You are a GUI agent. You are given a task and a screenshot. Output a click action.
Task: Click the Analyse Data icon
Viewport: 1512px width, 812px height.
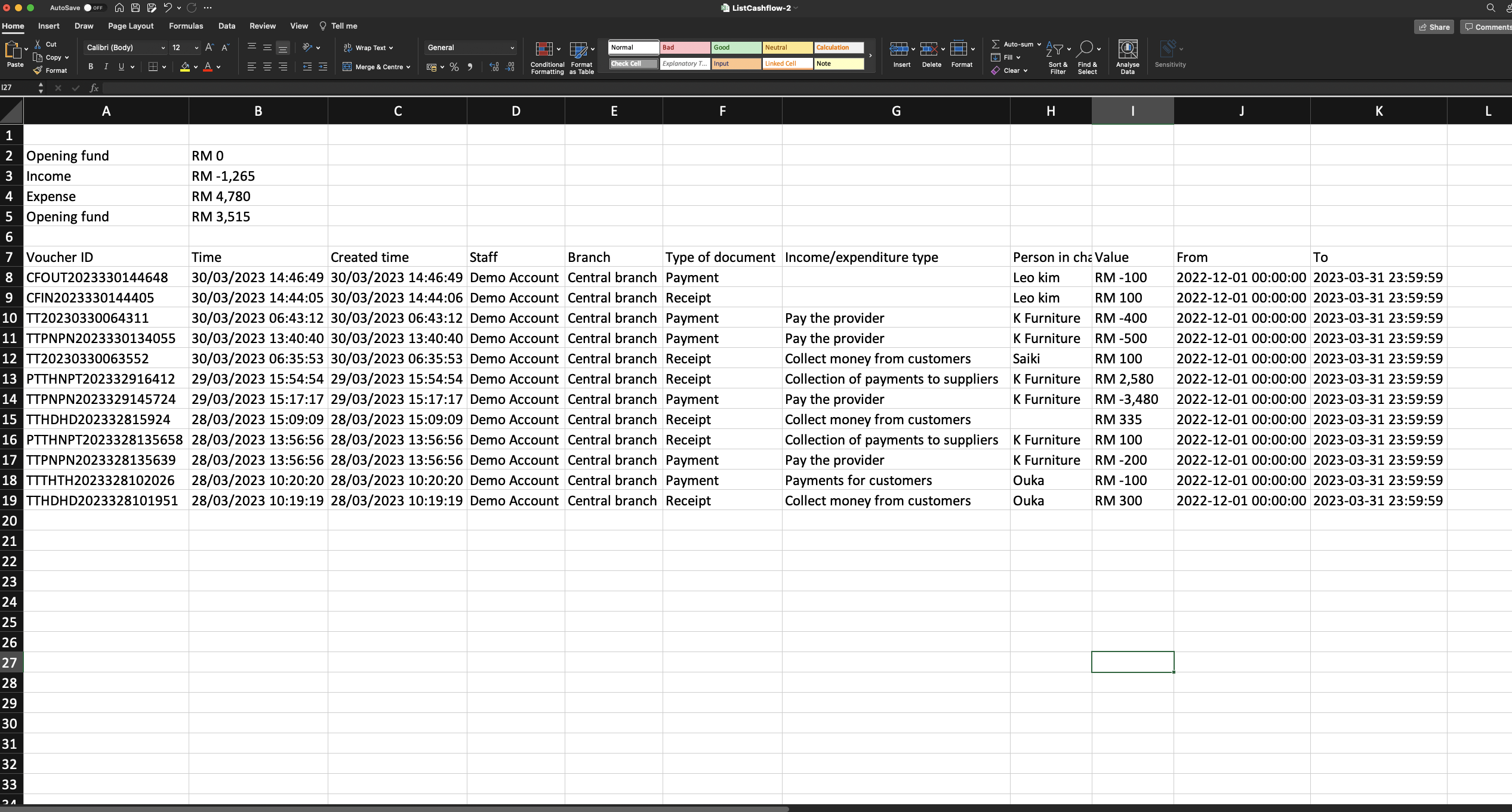(1127, 50)
